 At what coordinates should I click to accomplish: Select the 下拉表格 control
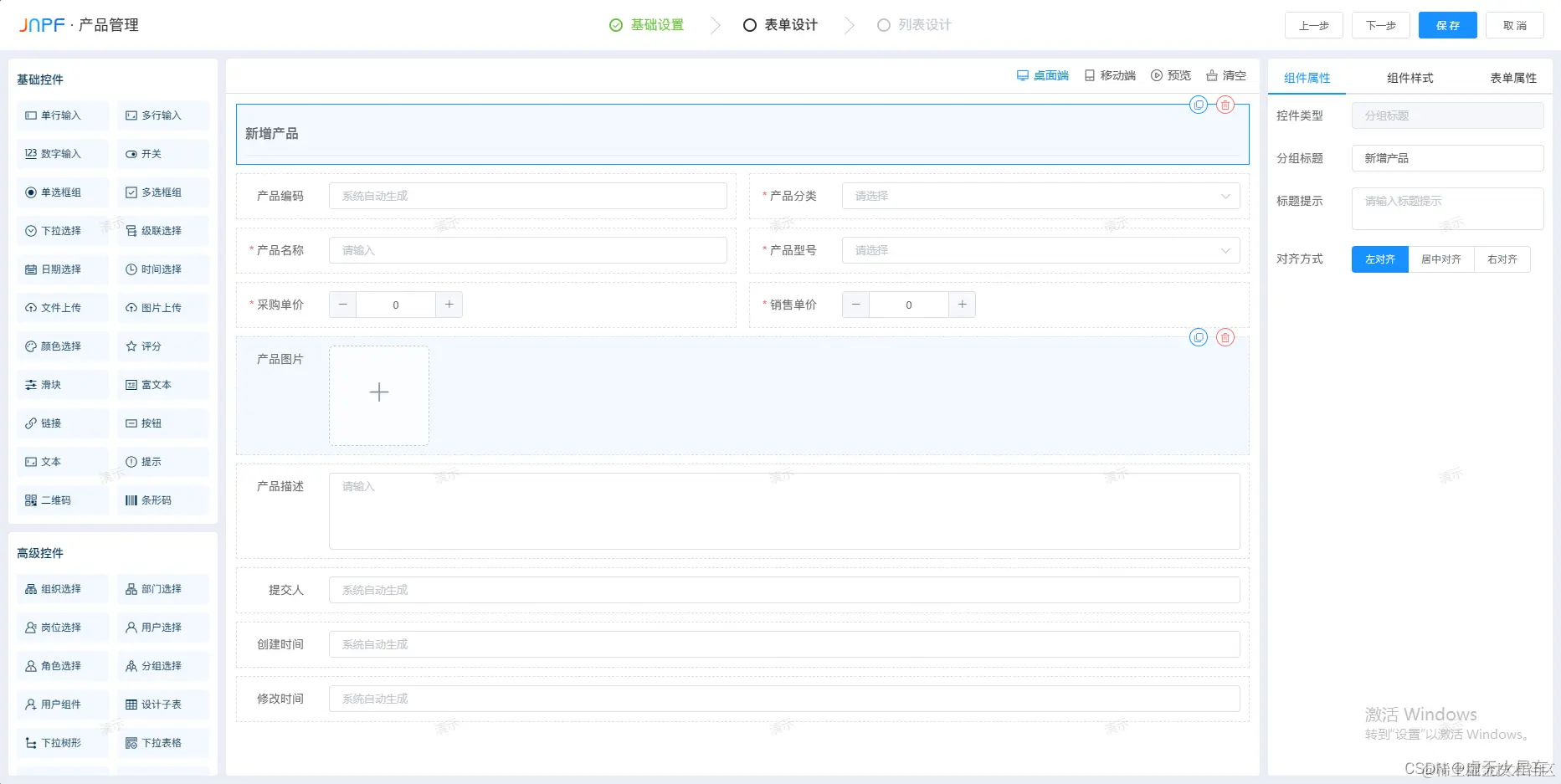point(163,743)
